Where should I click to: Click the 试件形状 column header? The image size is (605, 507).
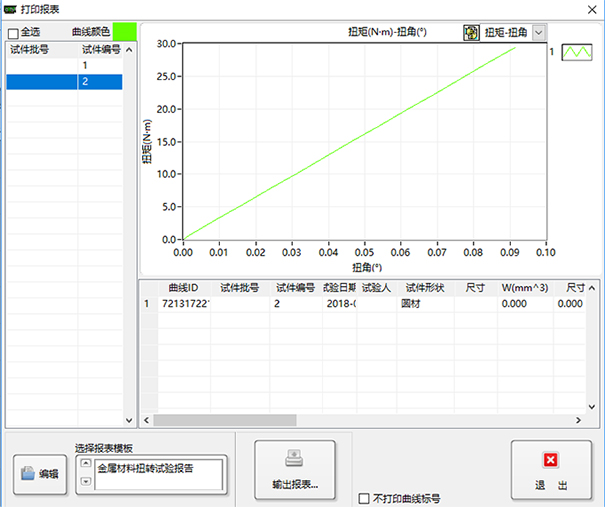point(425,288)
